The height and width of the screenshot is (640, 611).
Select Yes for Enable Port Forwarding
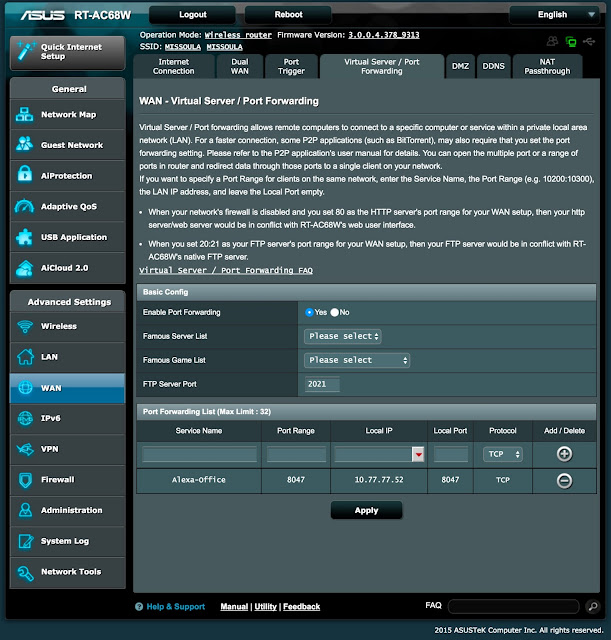tap(309, 312)
